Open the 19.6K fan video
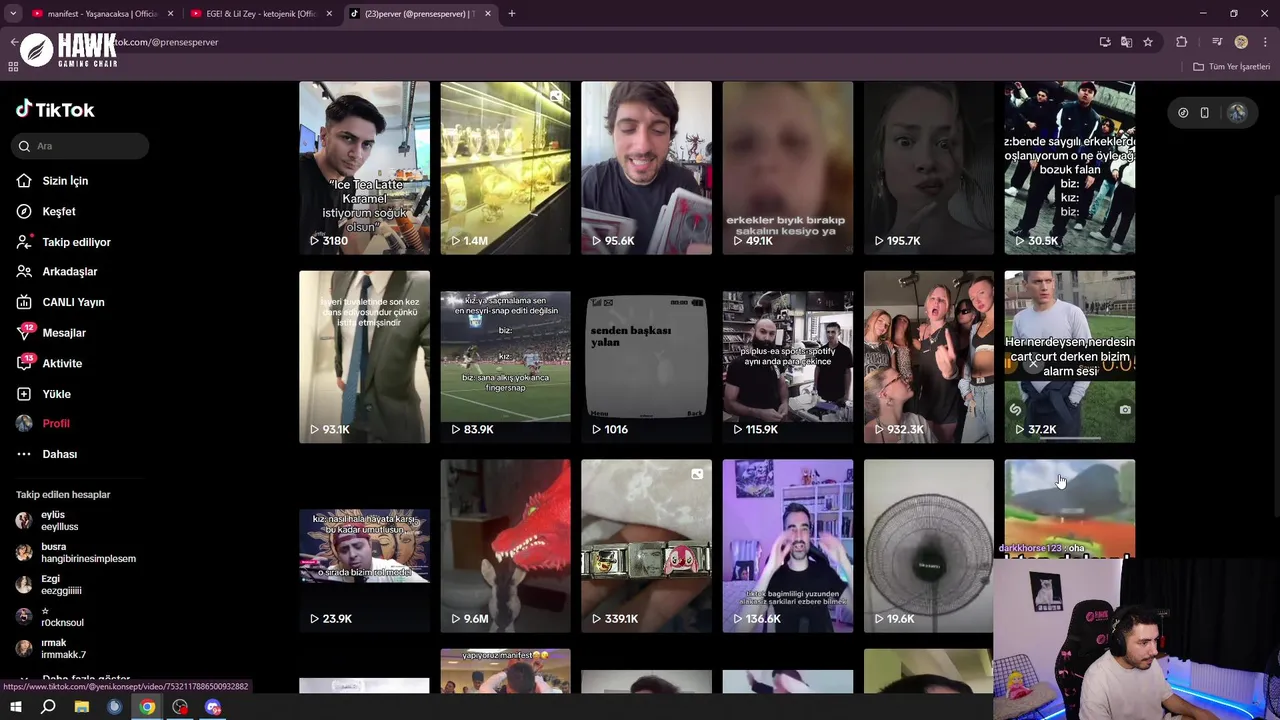The image size is (1280, 720). 929,546
